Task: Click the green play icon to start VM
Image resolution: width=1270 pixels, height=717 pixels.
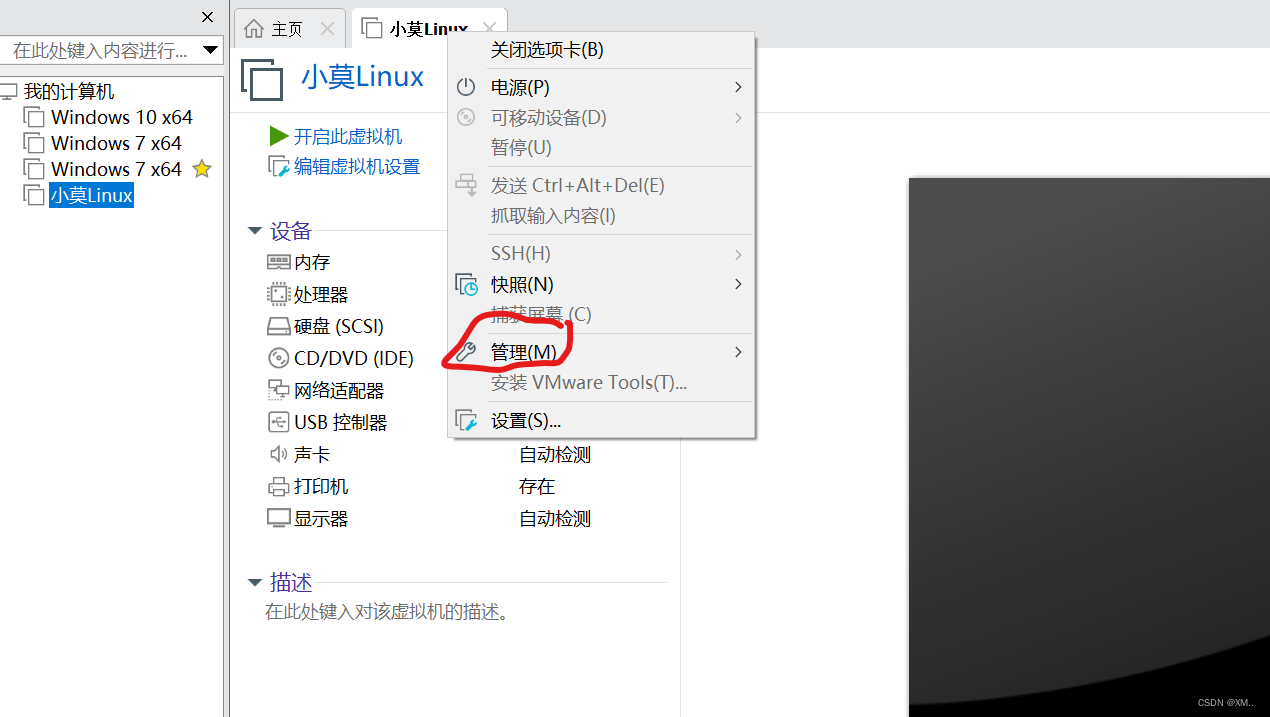Action: [279, 136]
